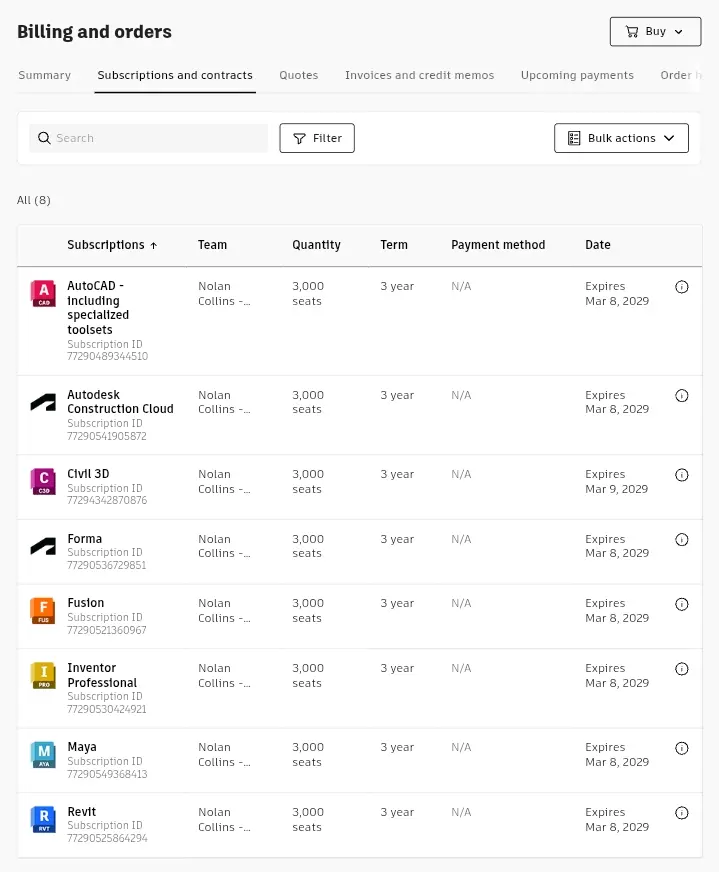Click 3 year term in Fusion row

pos(397,603)
